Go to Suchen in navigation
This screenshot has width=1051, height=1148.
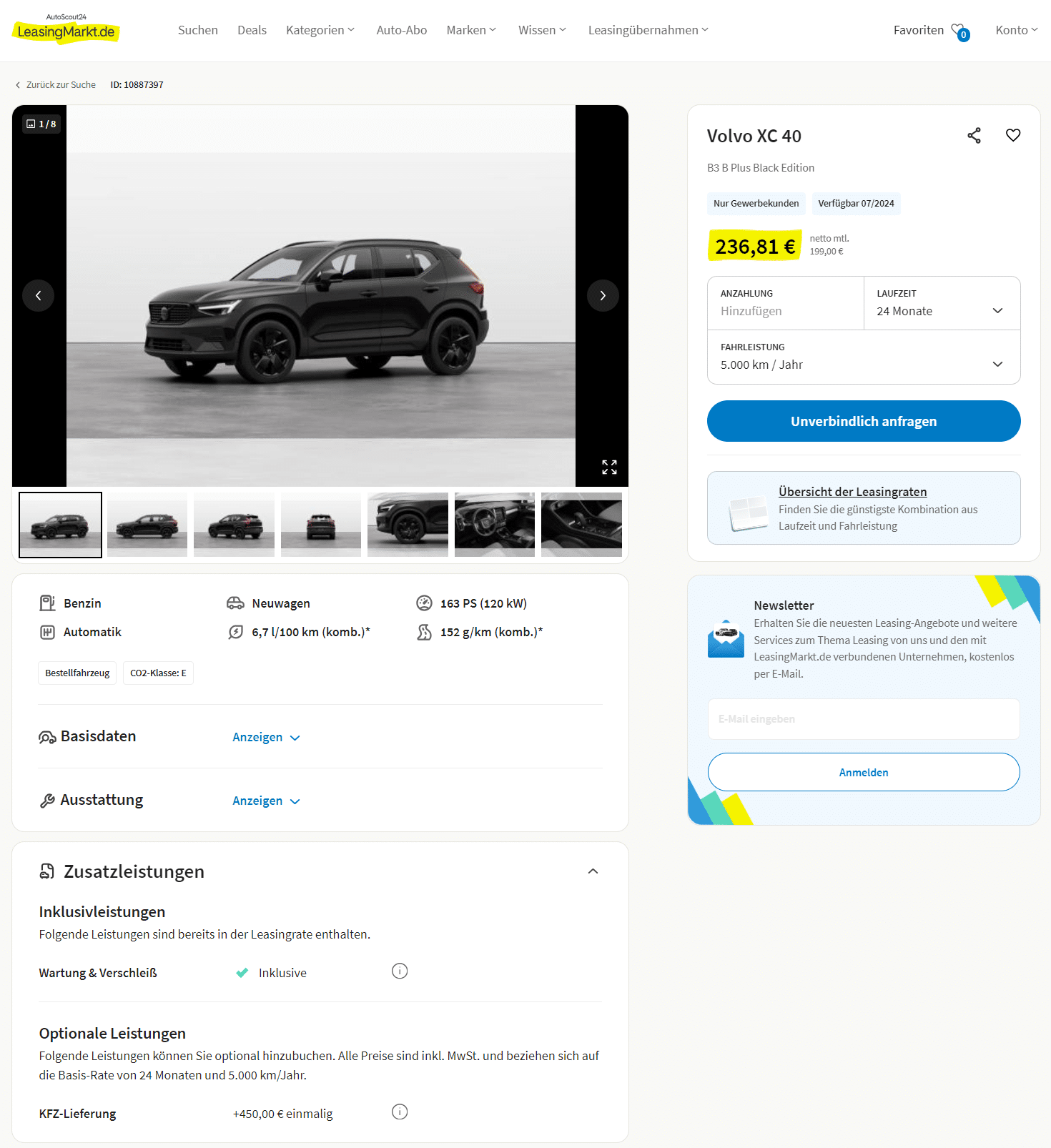[198, 30]
